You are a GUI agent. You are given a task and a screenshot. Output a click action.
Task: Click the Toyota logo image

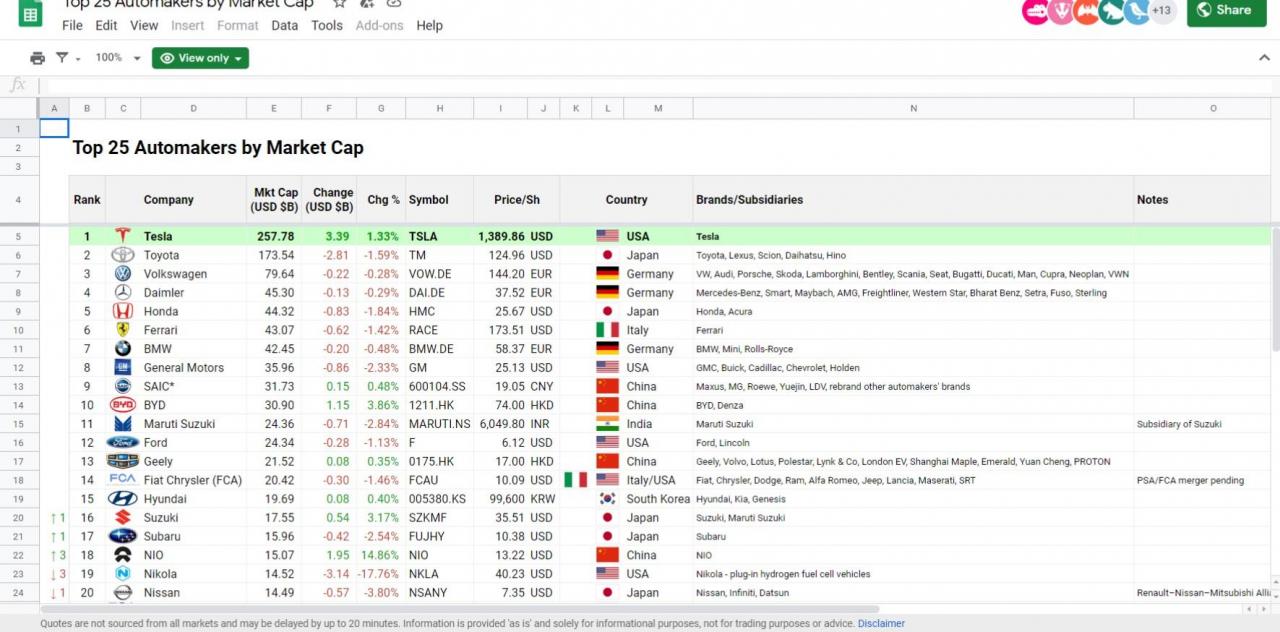tap(123, 255)
